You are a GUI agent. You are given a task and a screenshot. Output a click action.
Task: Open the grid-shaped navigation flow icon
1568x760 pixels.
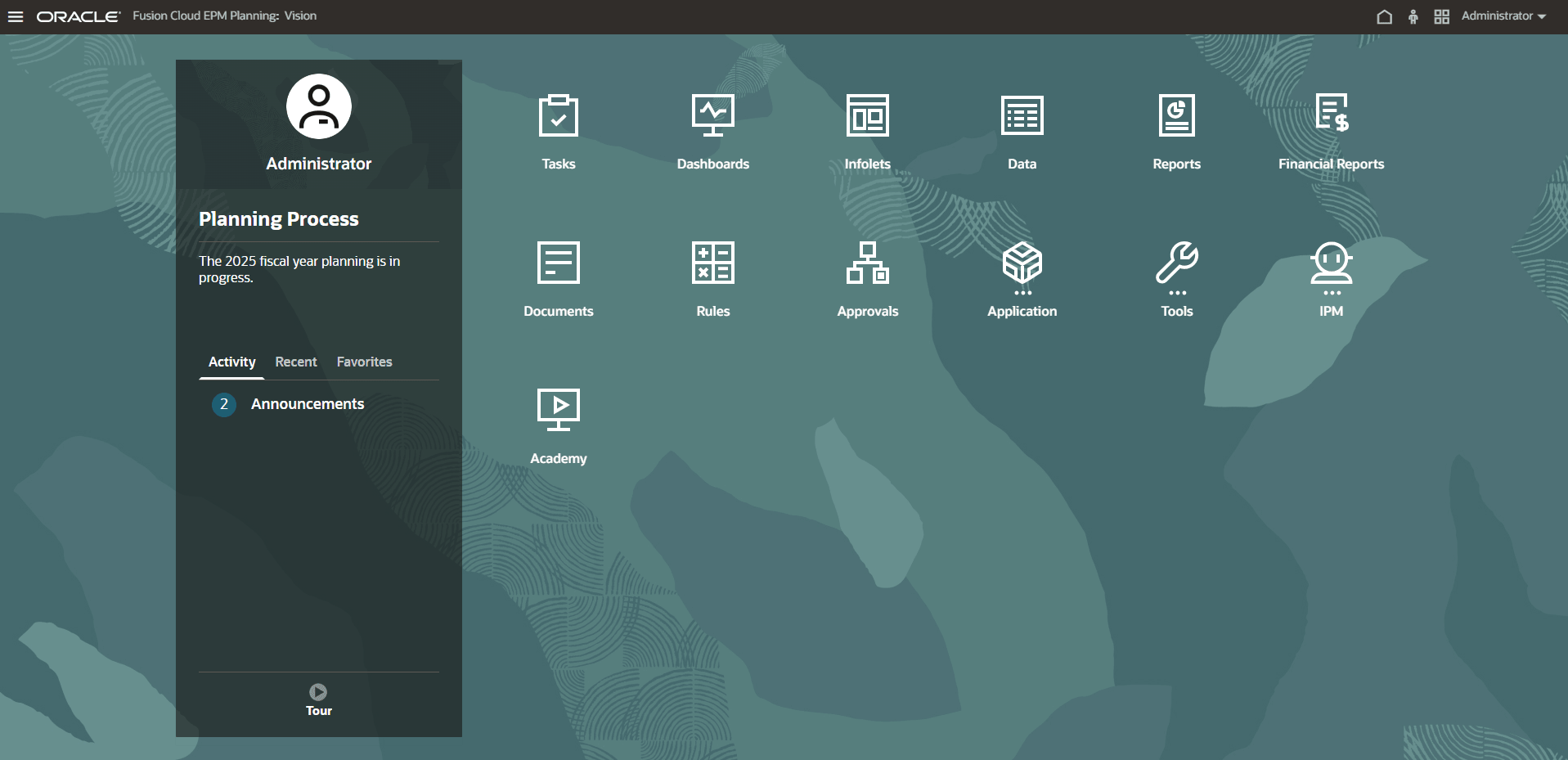pyautogui.click(x=1441, y=16)
